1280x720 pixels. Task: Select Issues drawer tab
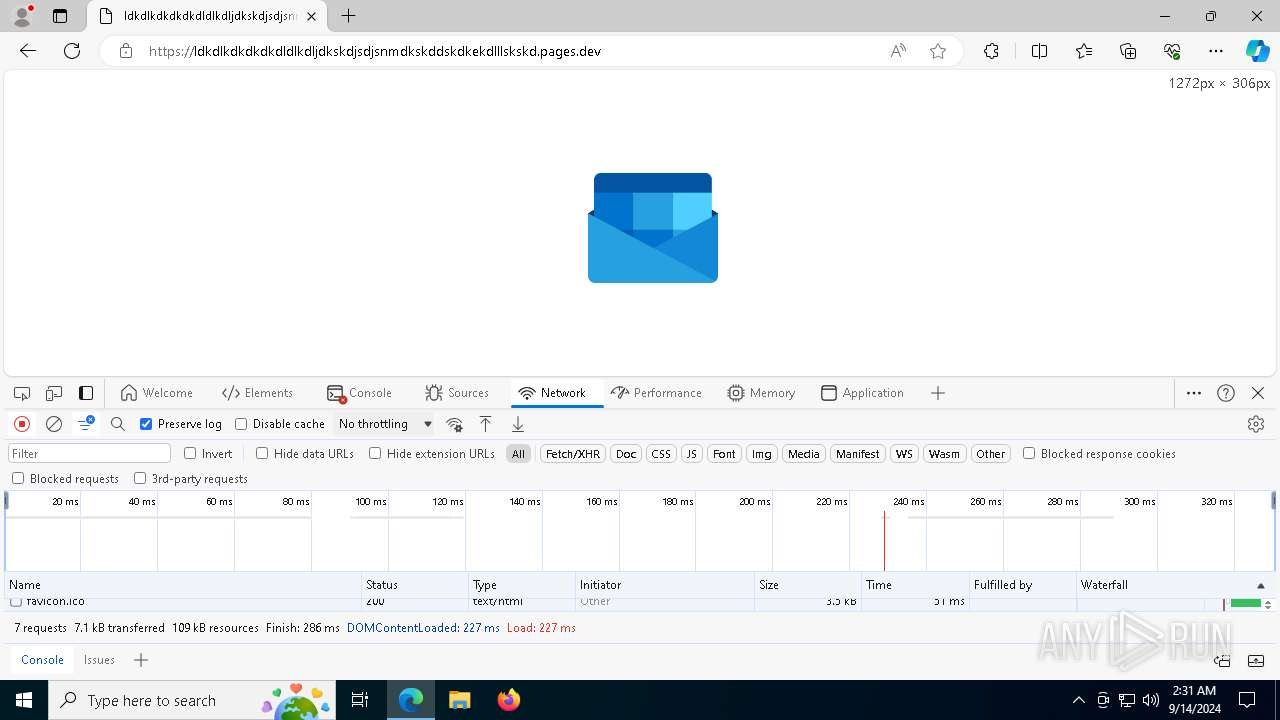click(x=99, y=660)
